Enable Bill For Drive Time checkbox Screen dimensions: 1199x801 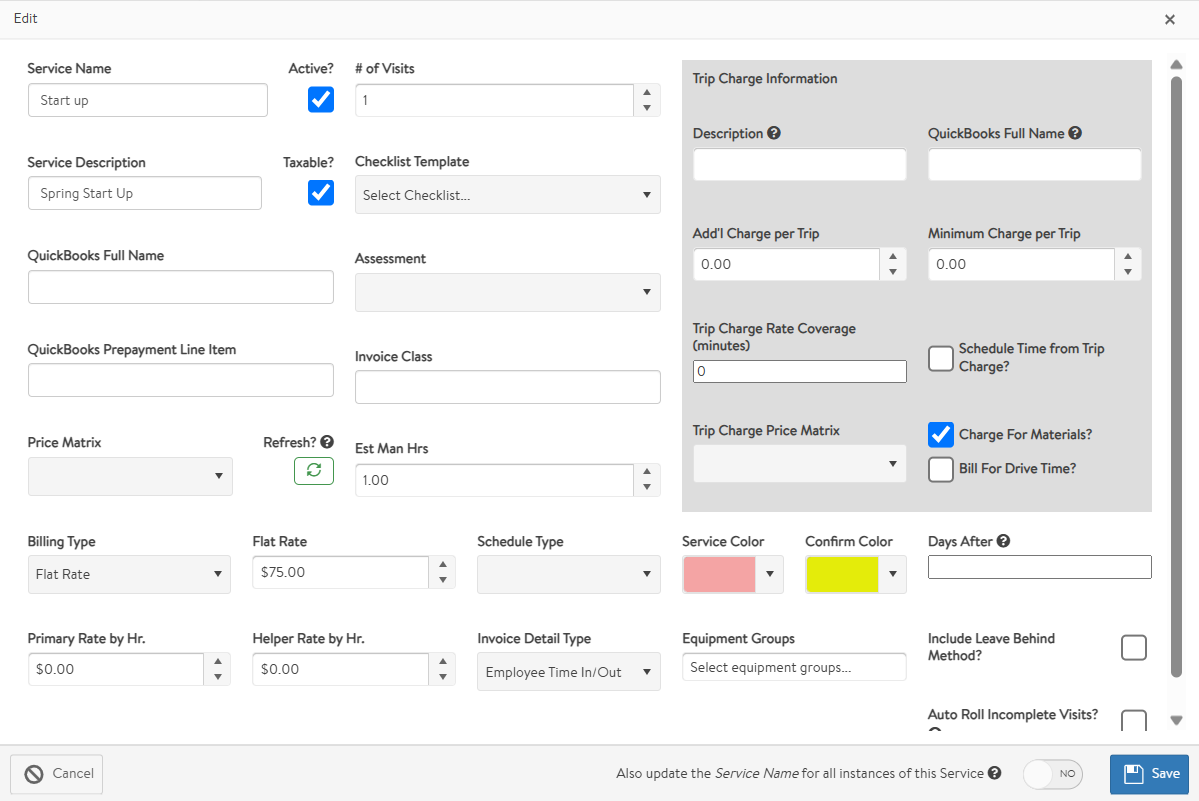[941, 469]
